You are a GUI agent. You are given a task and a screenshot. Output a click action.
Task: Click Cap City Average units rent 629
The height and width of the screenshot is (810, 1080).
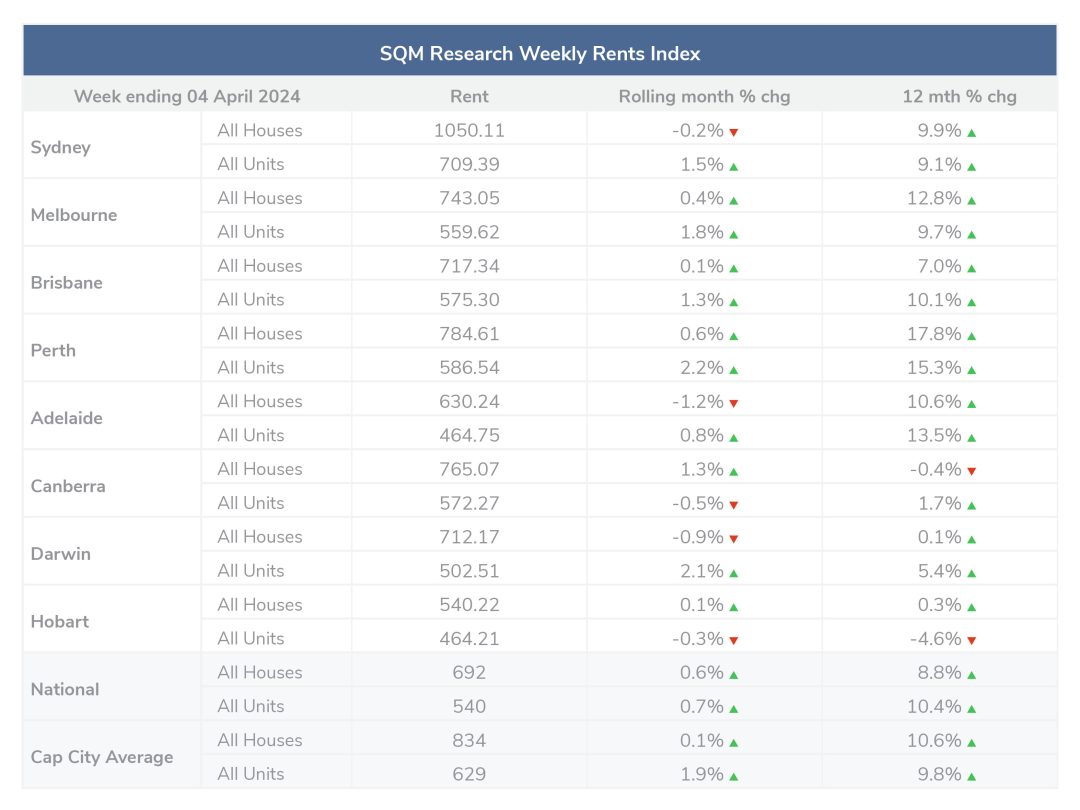469,774
